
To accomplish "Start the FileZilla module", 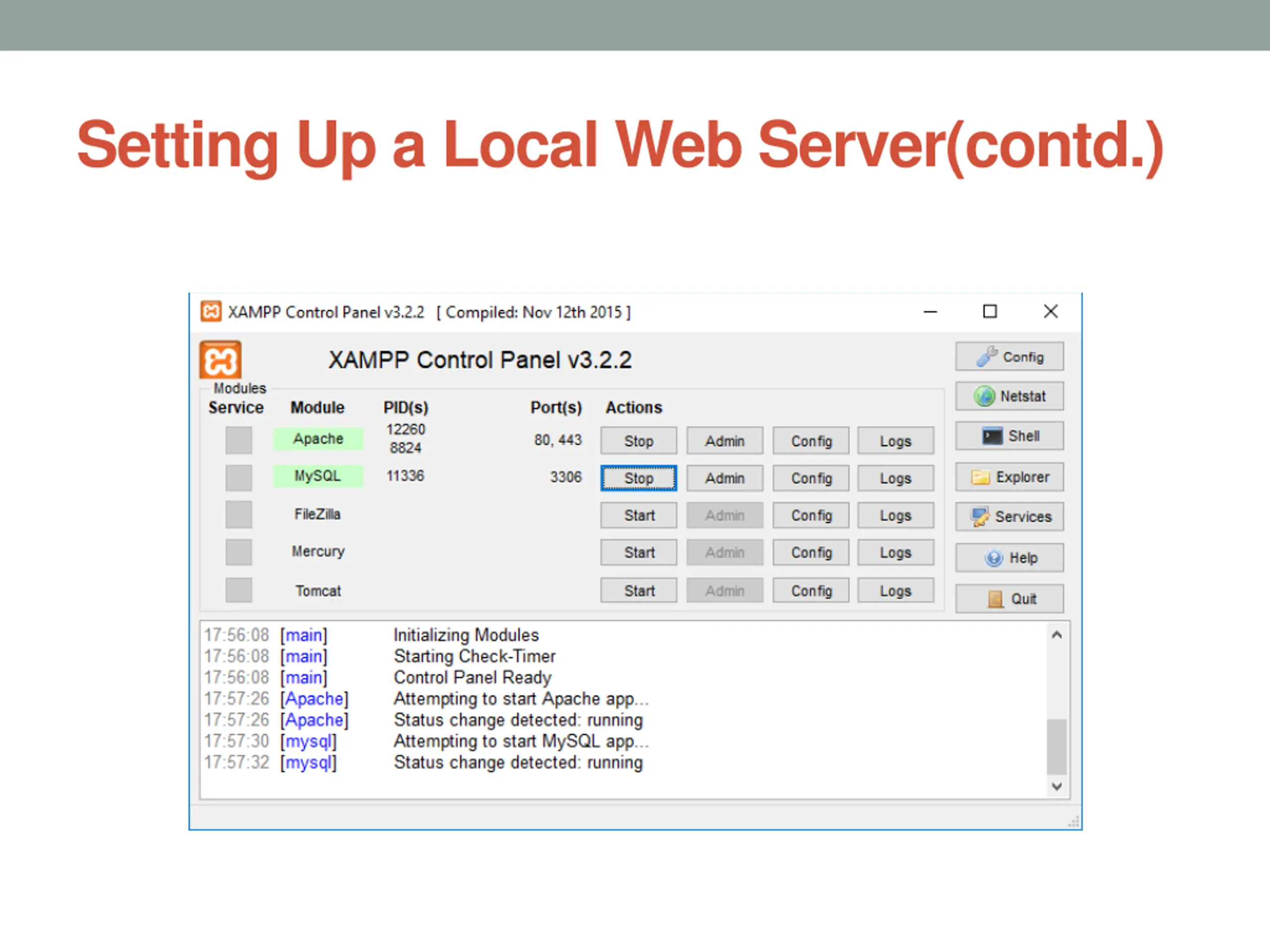I will 638,515.
